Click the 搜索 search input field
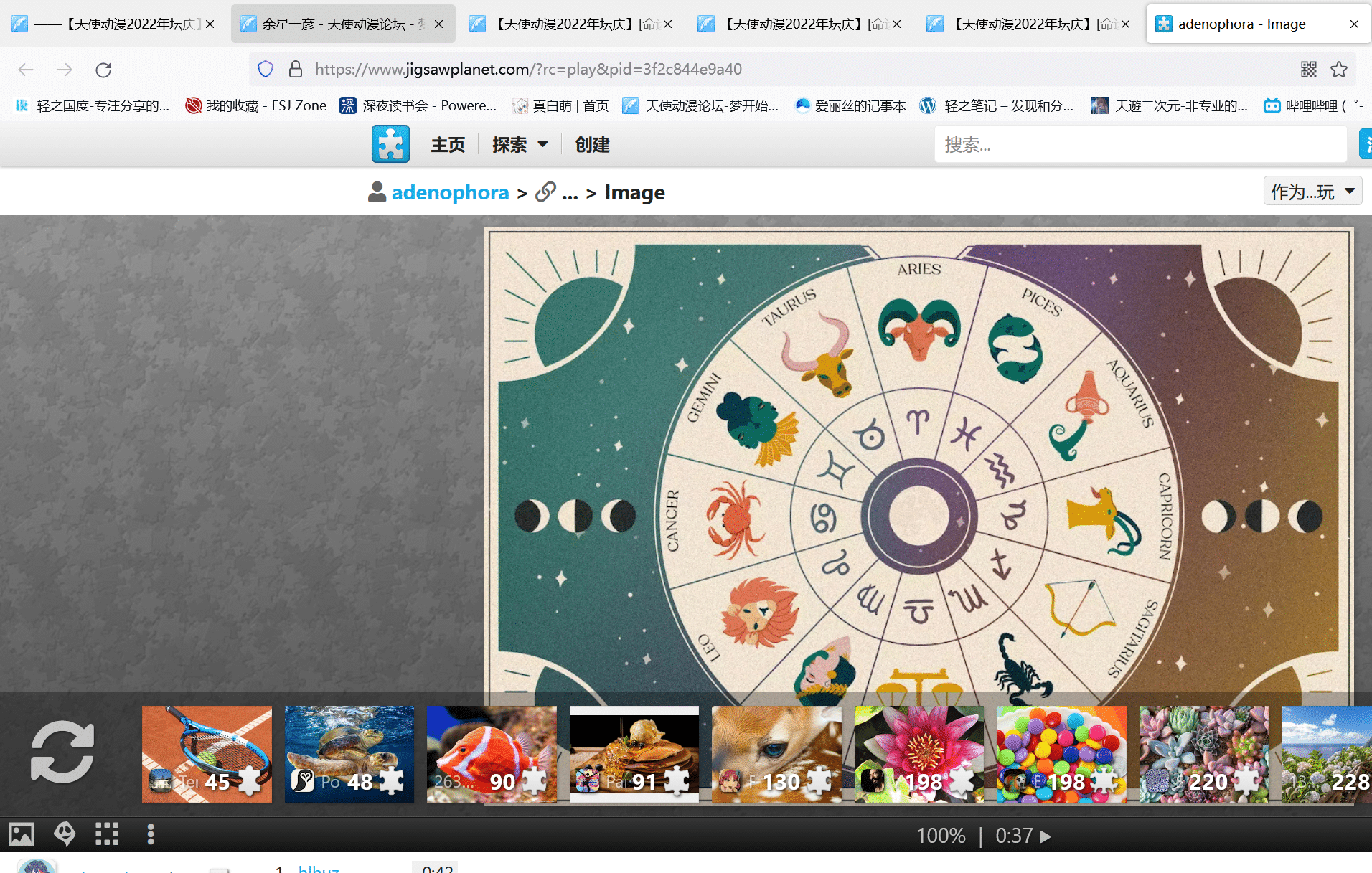Screen dimensions: 1372x873 click(x=1140, y=145)
